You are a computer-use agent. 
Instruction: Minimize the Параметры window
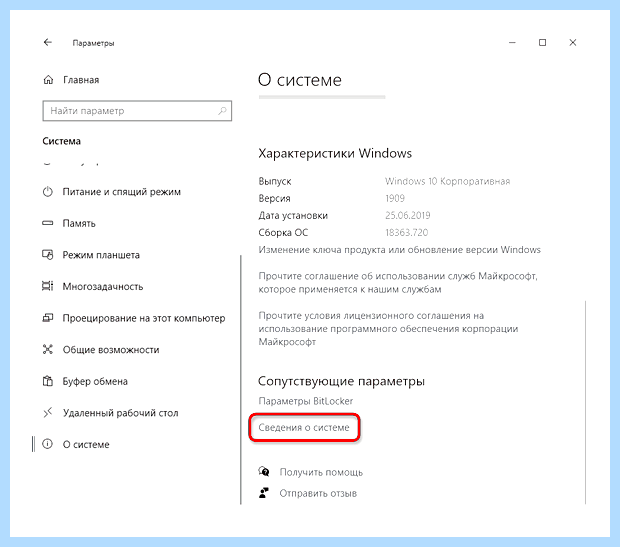tap(512, 42)
